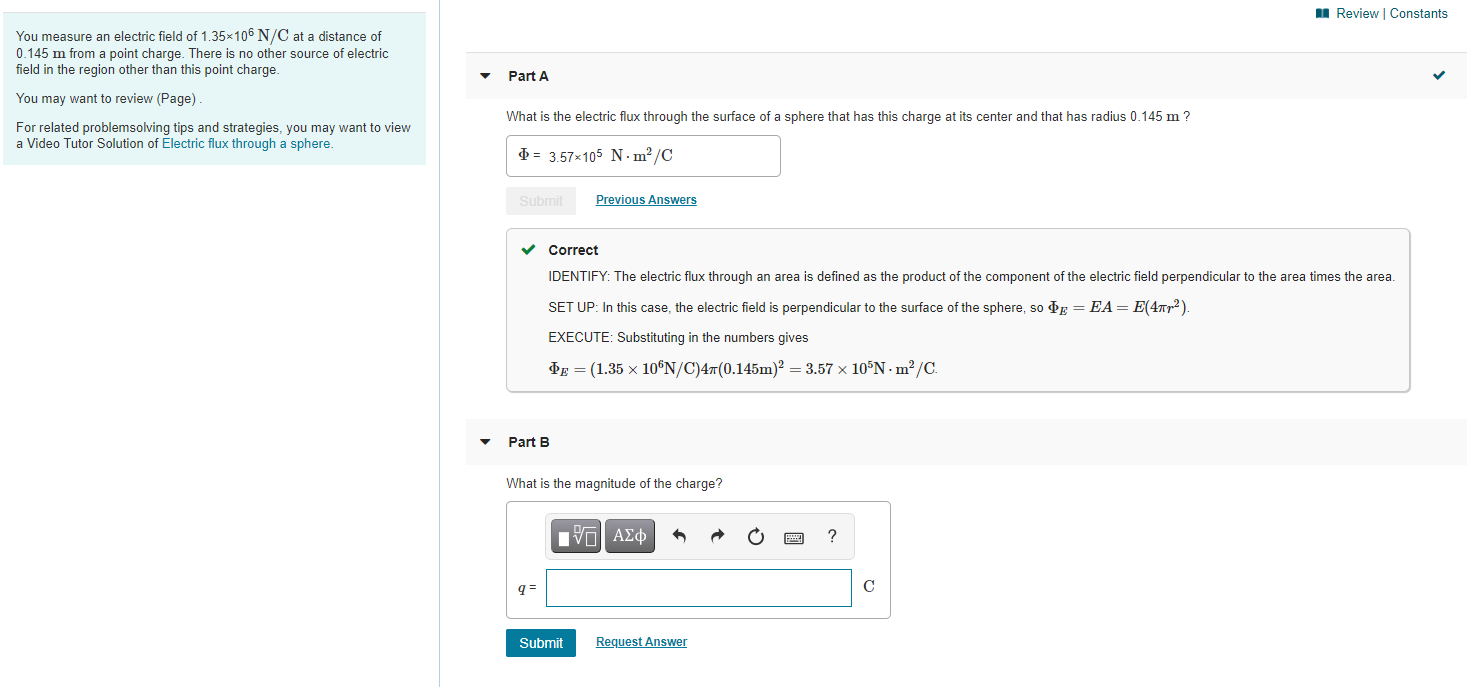Image resolution: width=1481 pixels, height=687 pixels.
Task: Click the redo arrow in the equation toolbar
Action: pyautogui.click(x=717, y=536)
